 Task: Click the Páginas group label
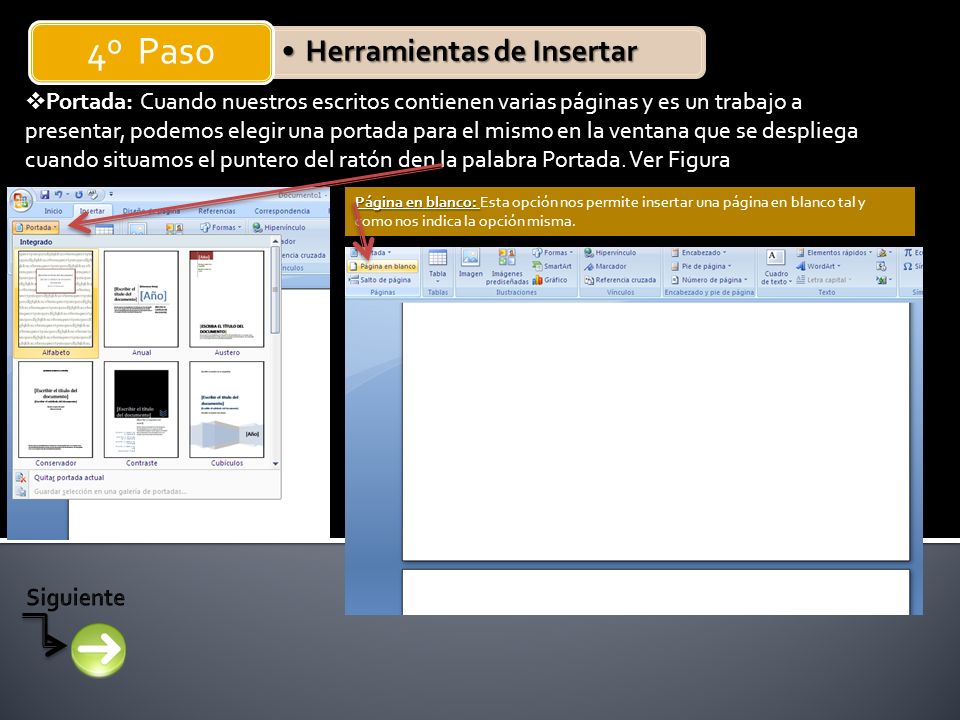pos(383,293)
